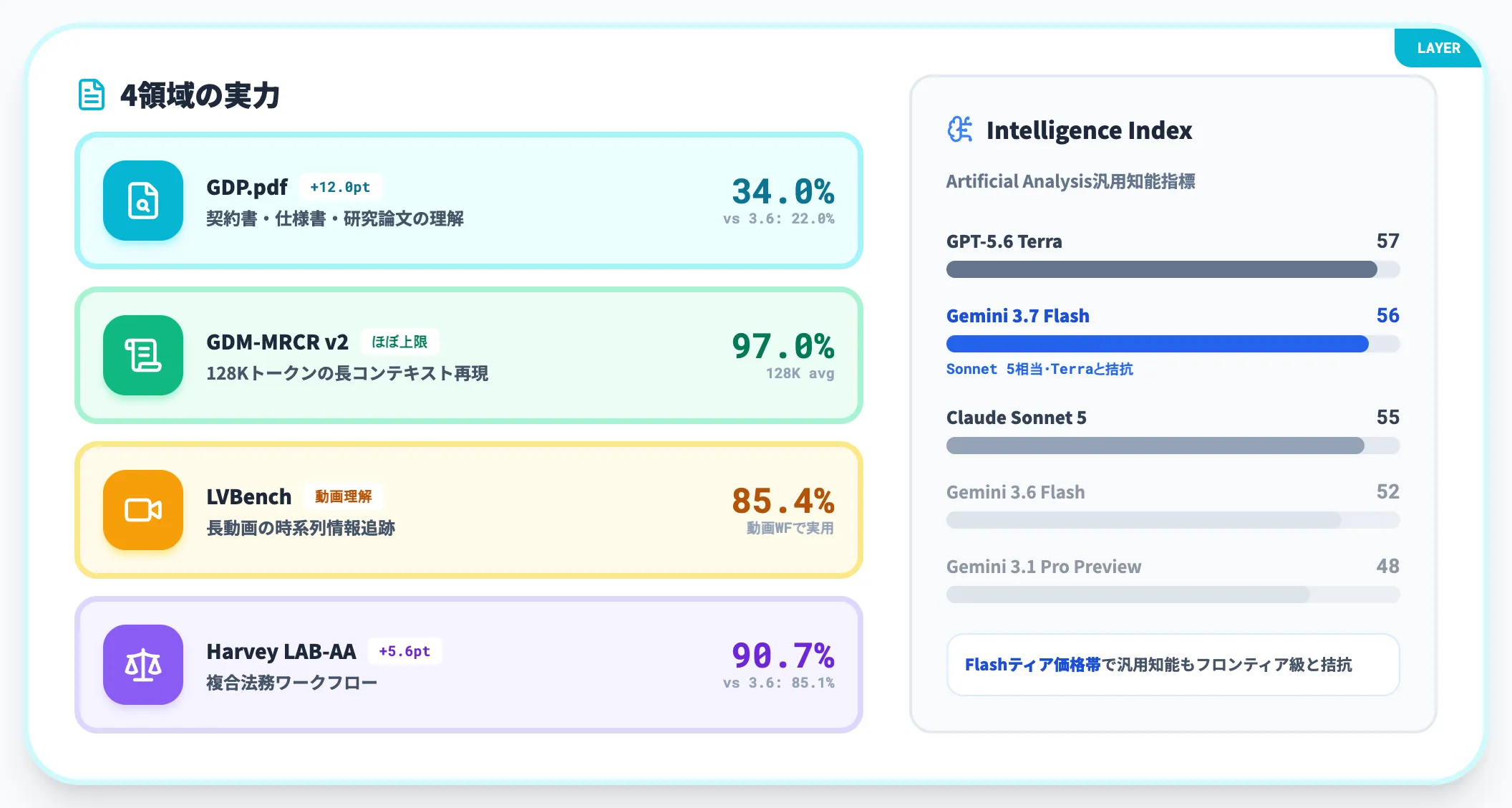Image resolution: width=1512 pixels, height=808 pixels.
Task: Click the orange LVBench video camera icon
Action: 143,510
